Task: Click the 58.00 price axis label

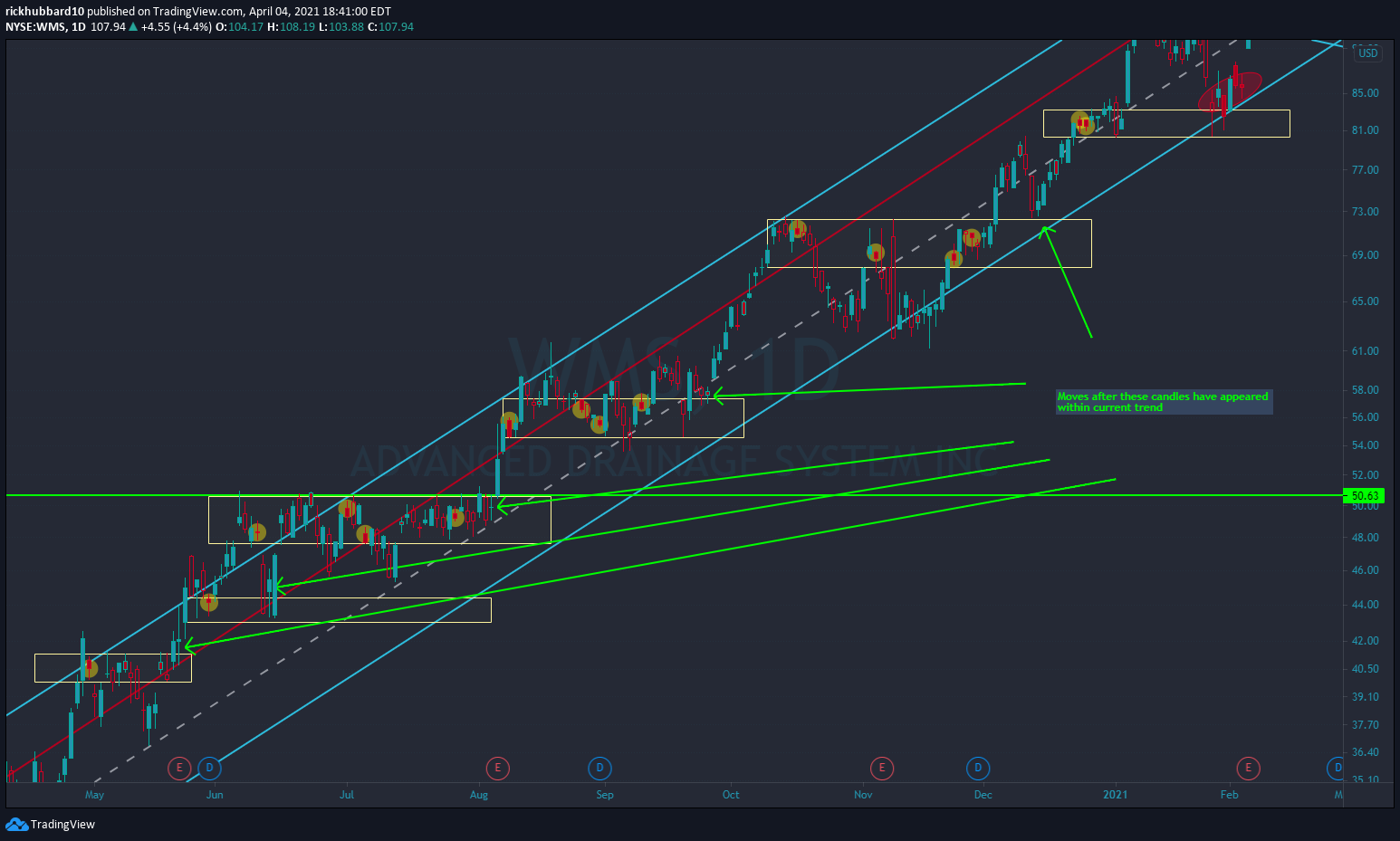Action: [1365, 390]
